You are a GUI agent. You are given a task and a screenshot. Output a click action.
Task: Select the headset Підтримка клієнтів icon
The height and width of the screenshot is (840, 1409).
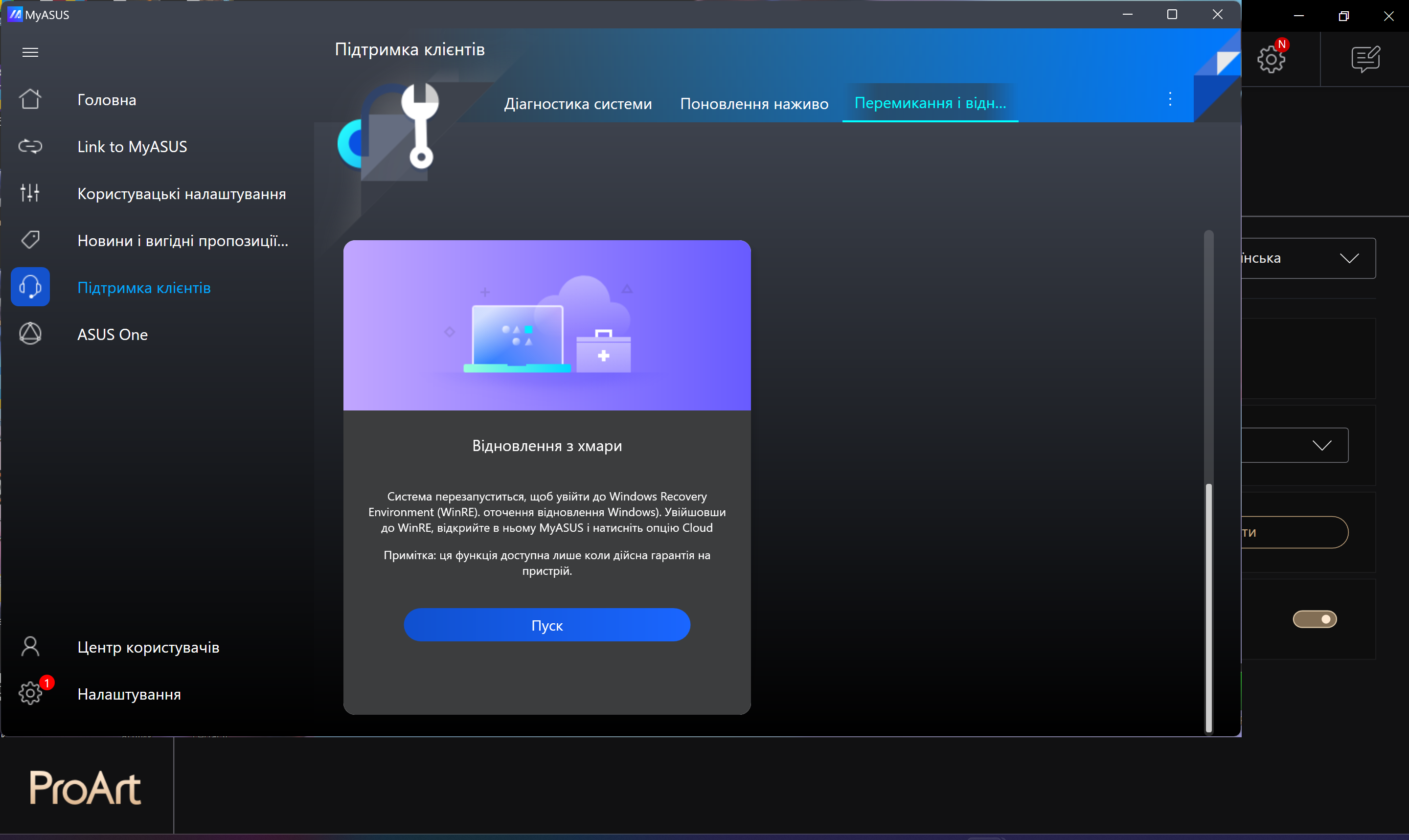[30, 287]
